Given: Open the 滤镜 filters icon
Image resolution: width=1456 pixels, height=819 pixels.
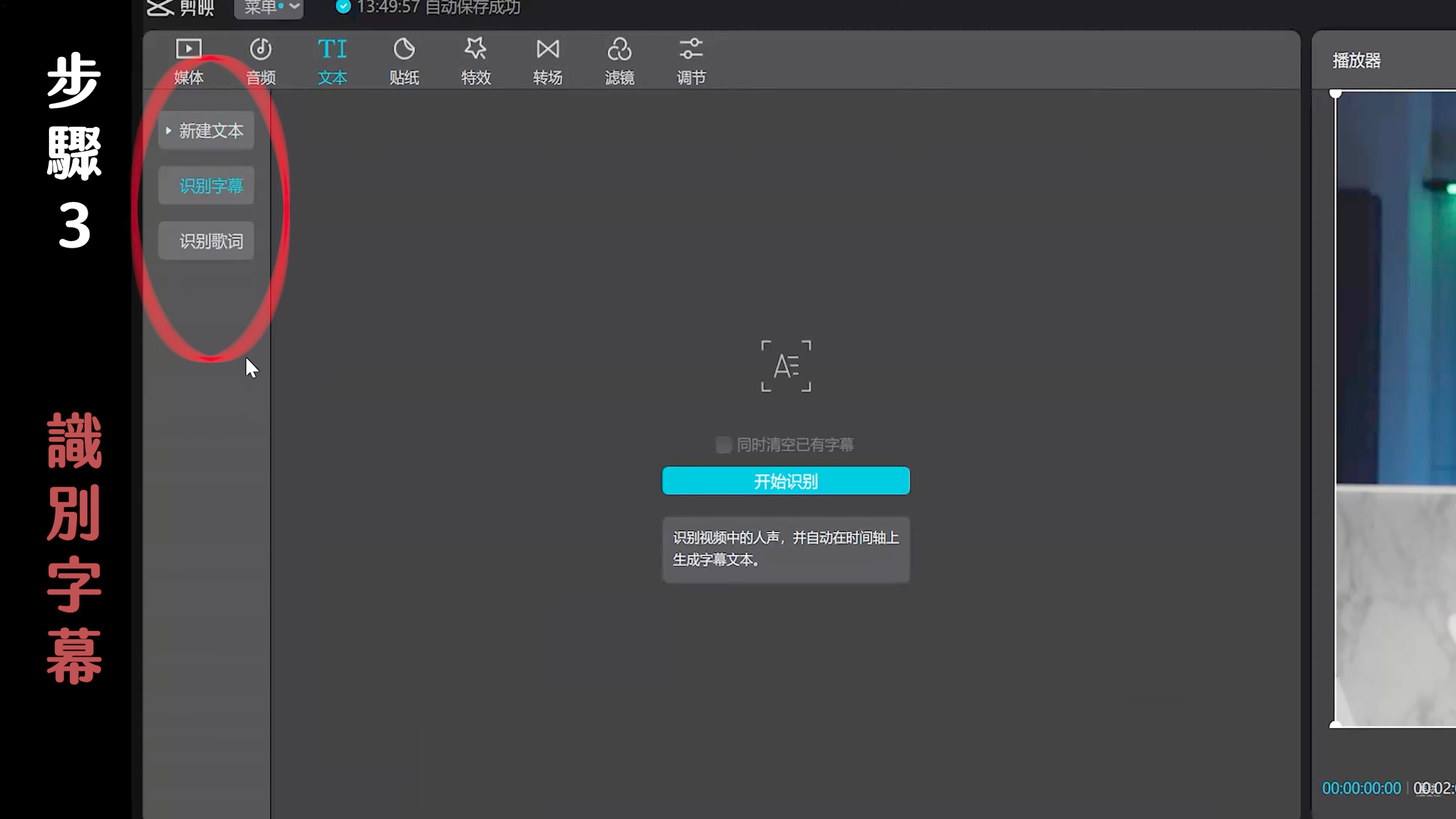Looking at the screenshot, I should [620, 50].
